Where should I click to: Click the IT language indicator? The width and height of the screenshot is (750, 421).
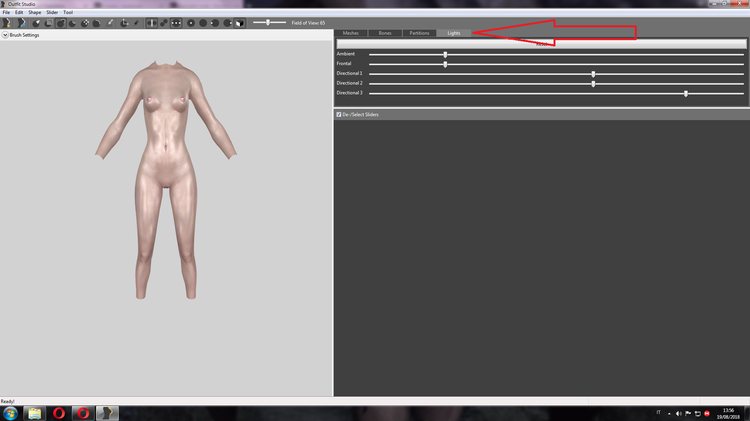pos(659,412)
